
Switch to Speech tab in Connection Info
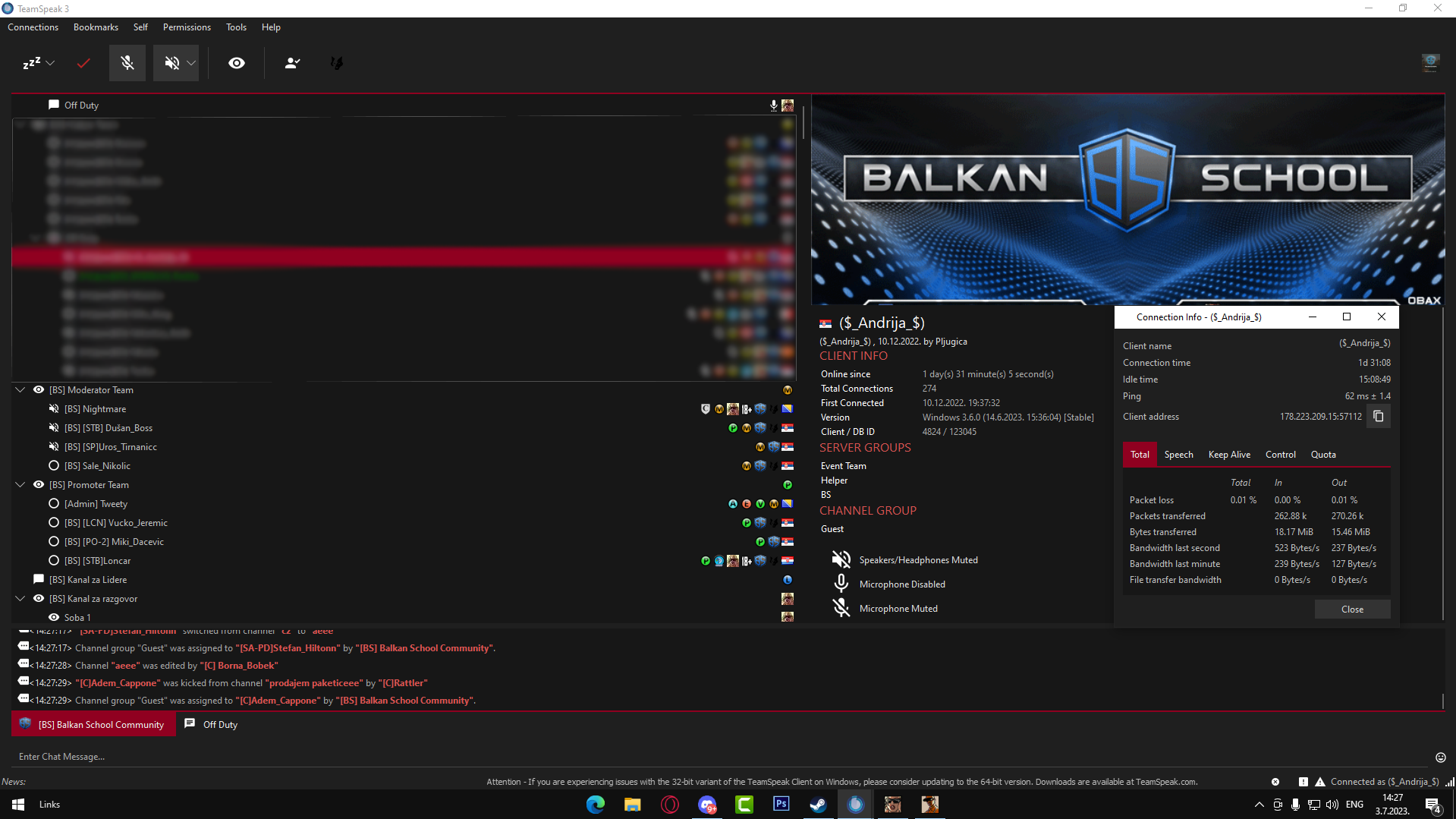tap(1178, 455)
